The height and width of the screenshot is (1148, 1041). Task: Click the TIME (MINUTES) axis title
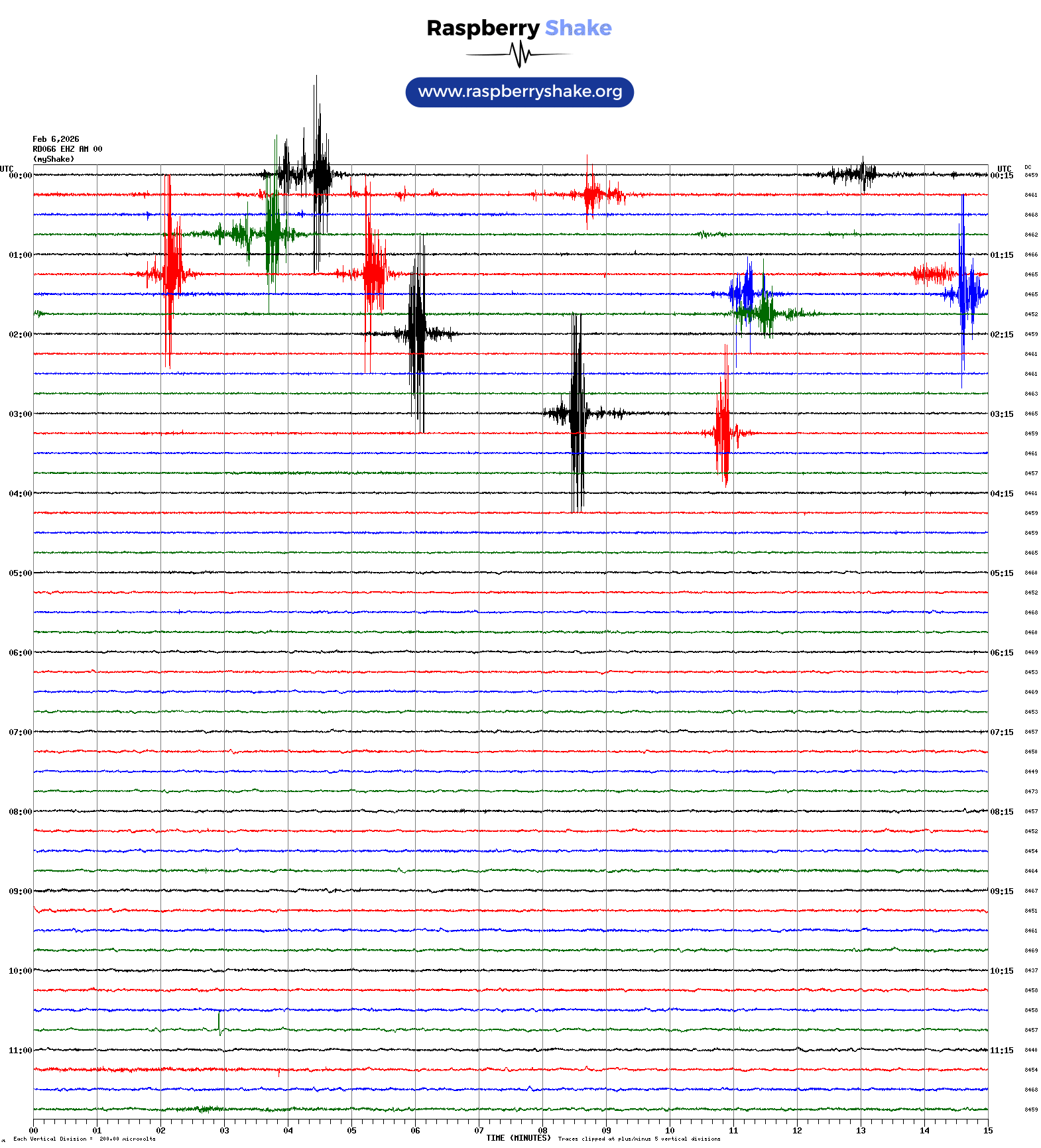(518, 1138)
